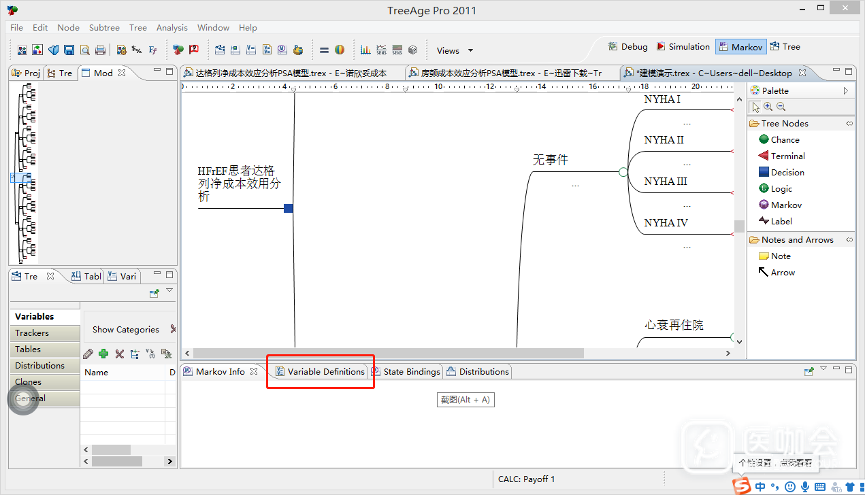The image size is (866, 495).
Task: Open the Analysis menu
Action: (171, 28)
